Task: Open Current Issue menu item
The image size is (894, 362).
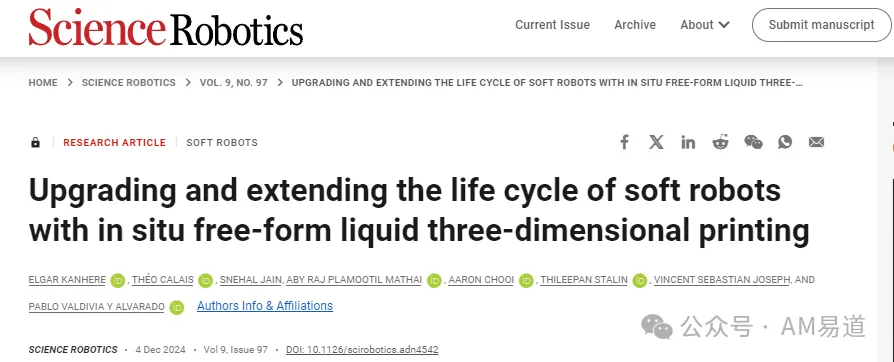Action: click(552, 25)
